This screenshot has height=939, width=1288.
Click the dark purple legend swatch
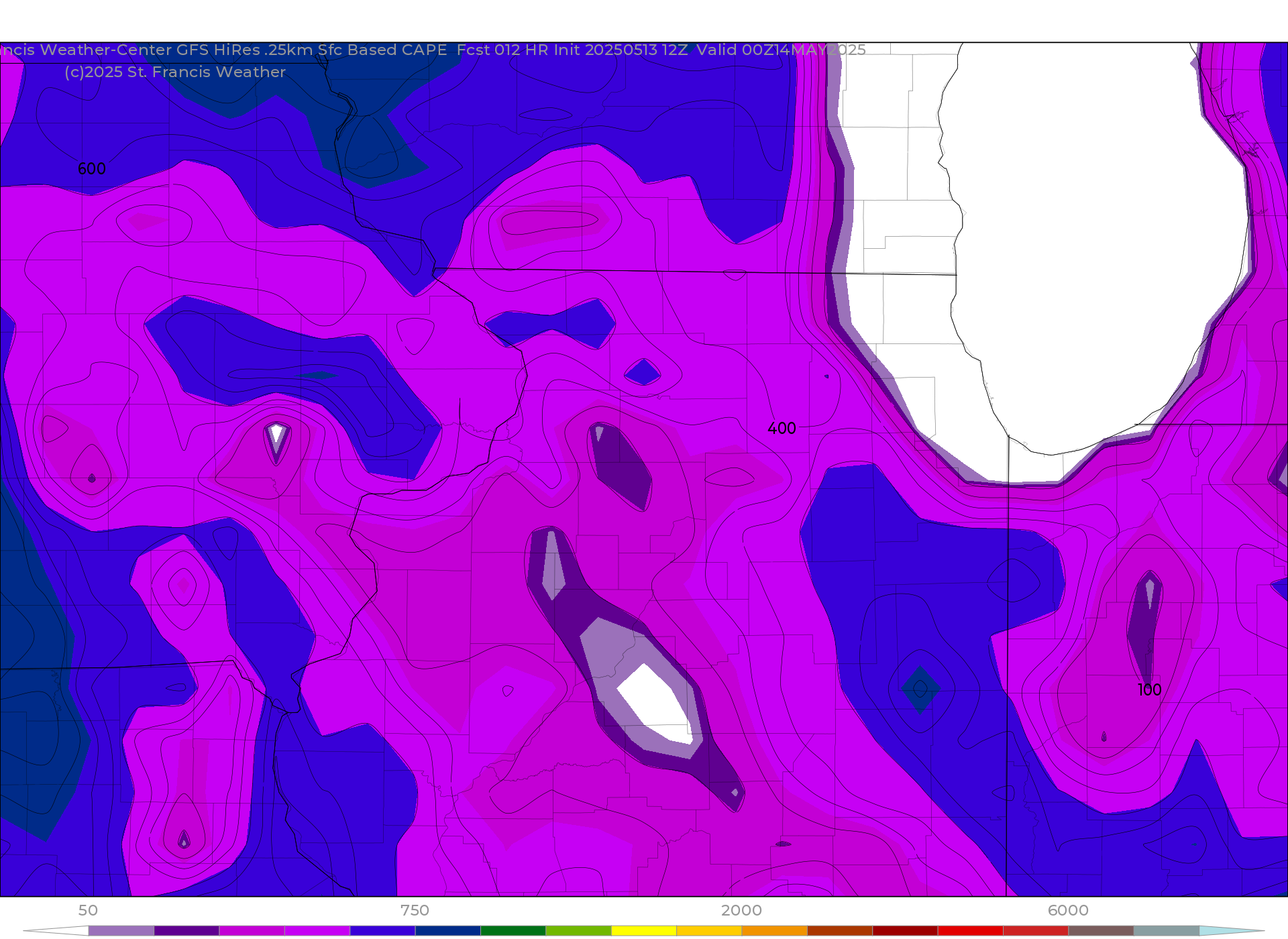pyautogui.click(x=186, y=931)
